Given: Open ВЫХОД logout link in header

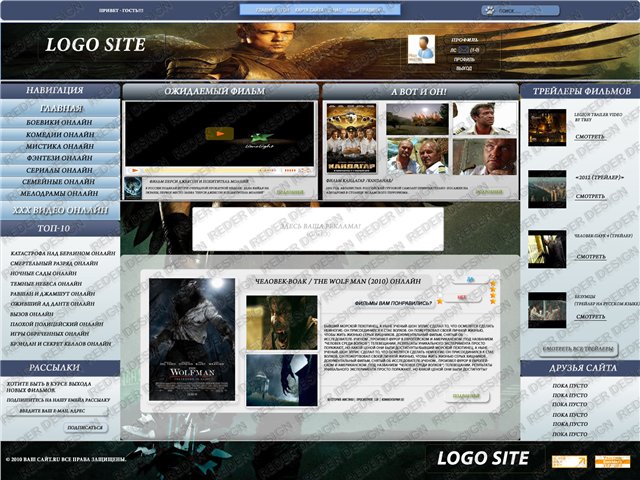Looking at the screenshot, I should pyautogui.click(x=464, y=69).
